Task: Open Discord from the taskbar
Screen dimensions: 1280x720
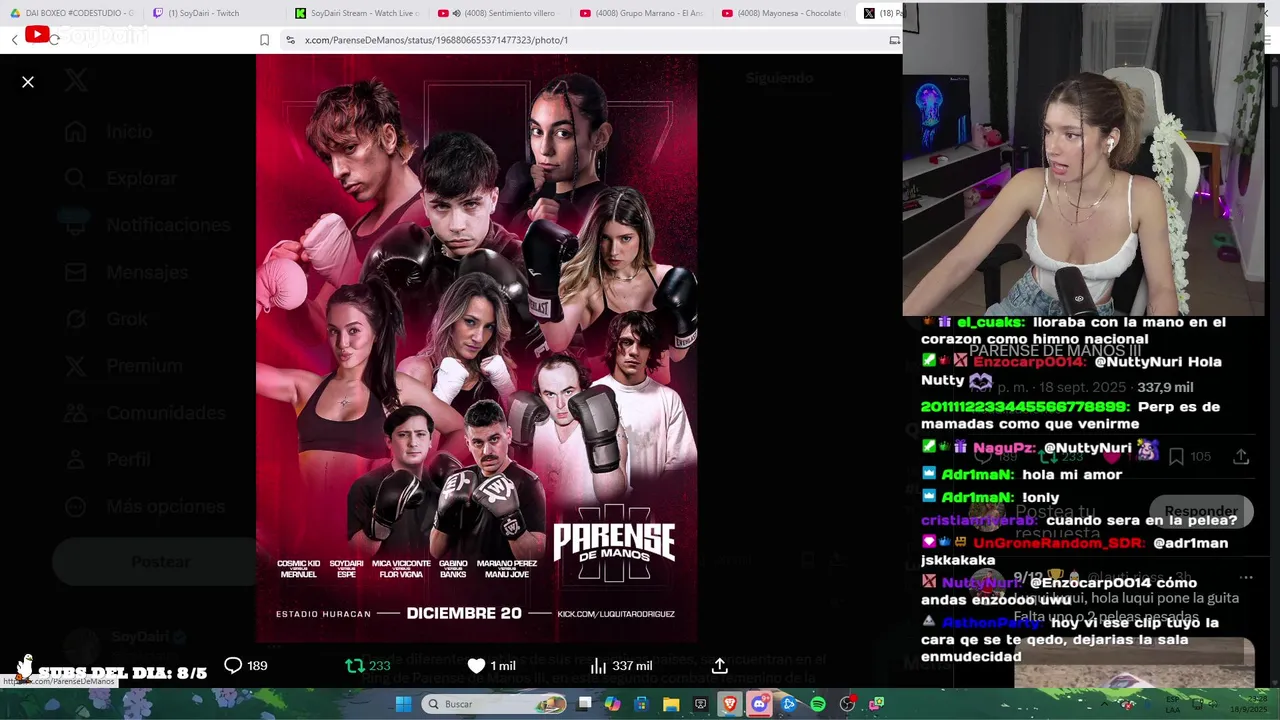Action: click(x=759, y=704)
